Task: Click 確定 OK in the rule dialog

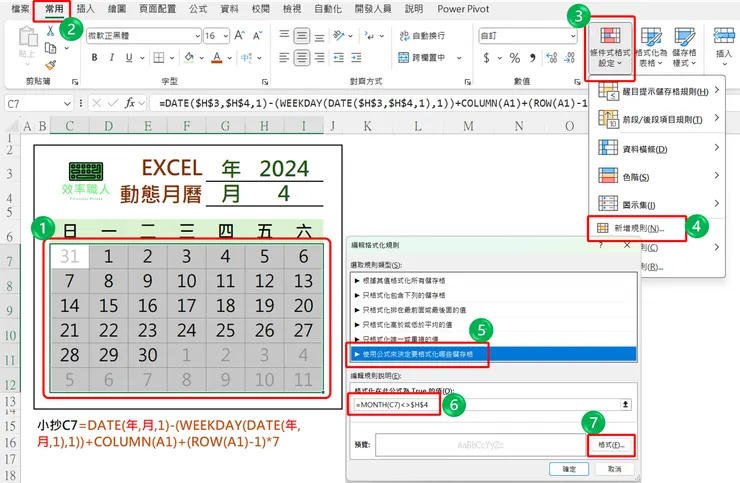Action: pos(569,469)
